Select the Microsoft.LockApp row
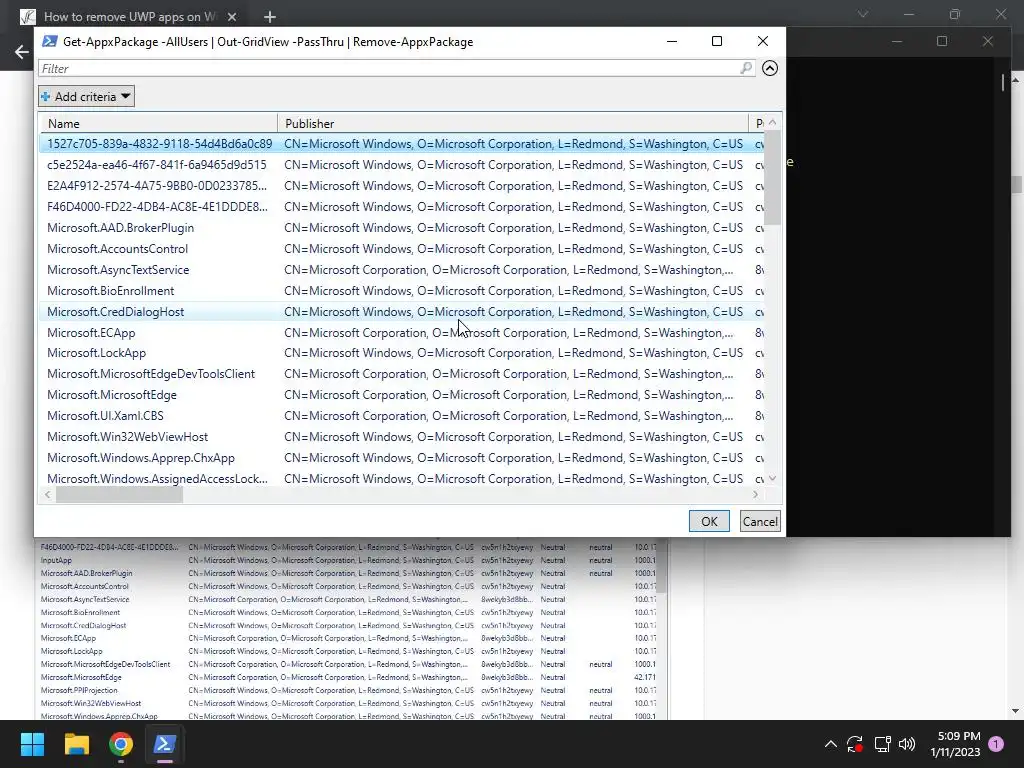The height and width of the screenshot is (768, 1024). coord(402,353)
